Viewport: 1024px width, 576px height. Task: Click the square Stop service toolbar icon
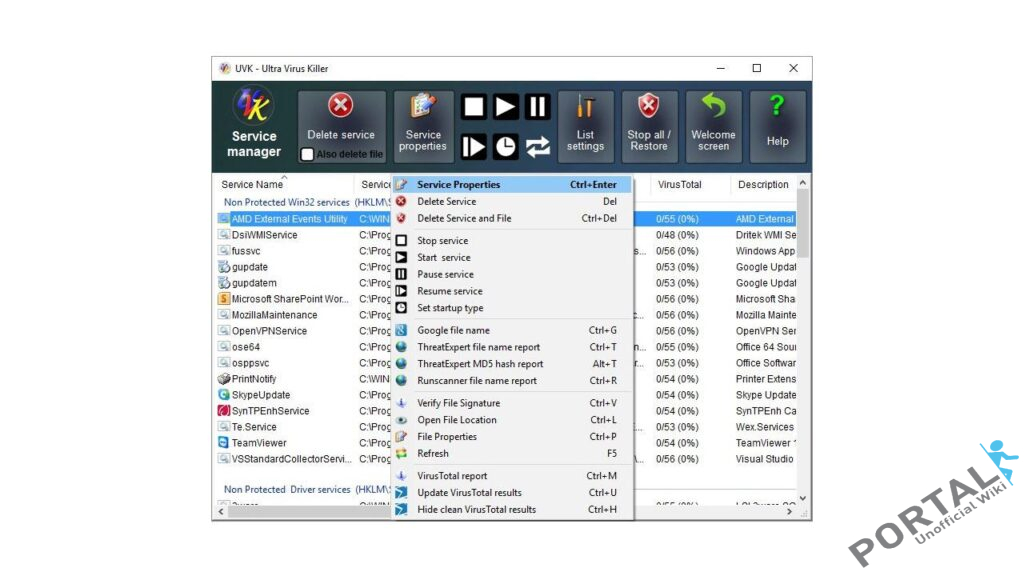(x=473, y=107)
